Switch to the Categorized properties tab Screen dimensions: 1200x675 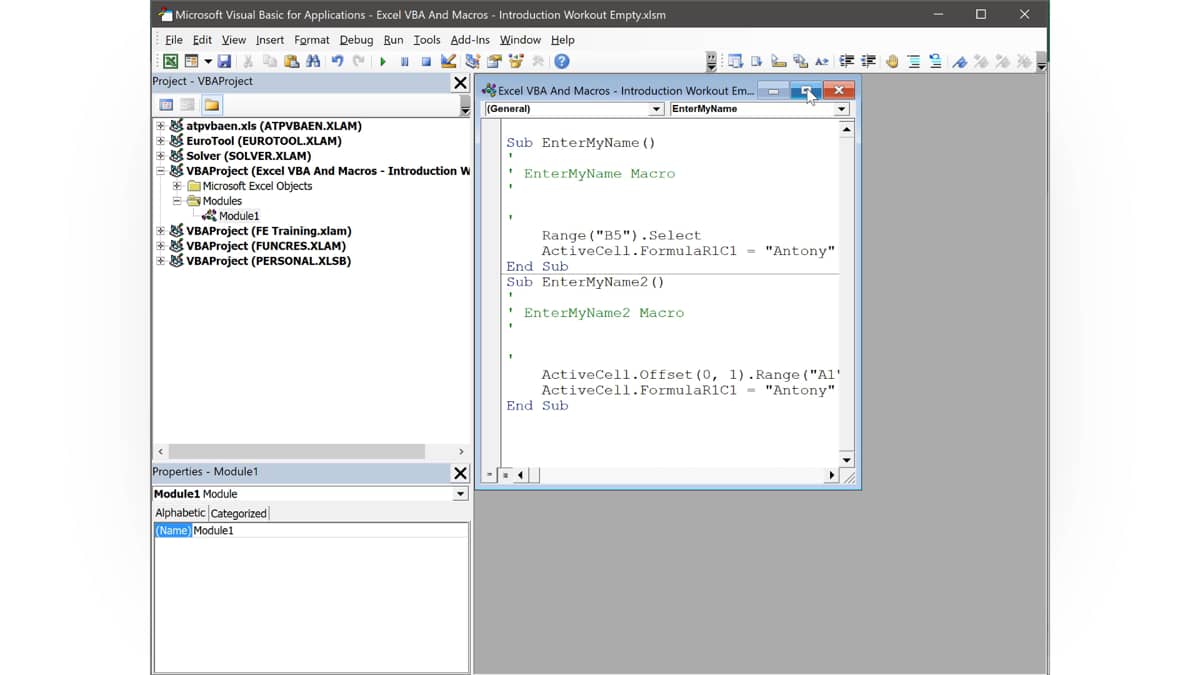click(x=238, y=513)
